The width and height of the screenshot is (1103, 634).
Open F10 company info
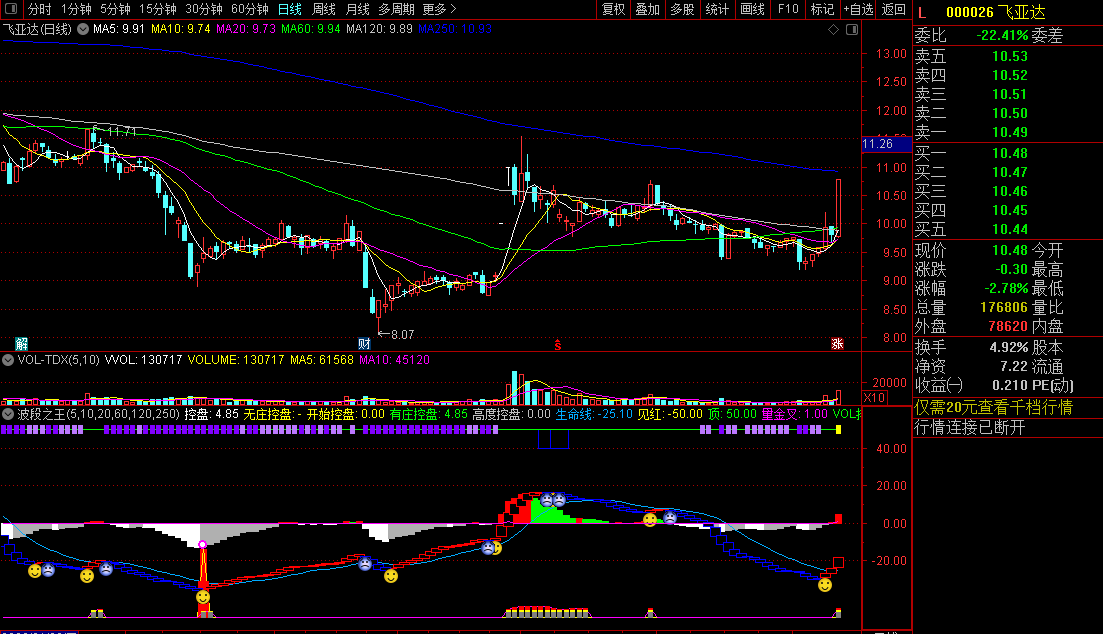(x=788, y=9)
